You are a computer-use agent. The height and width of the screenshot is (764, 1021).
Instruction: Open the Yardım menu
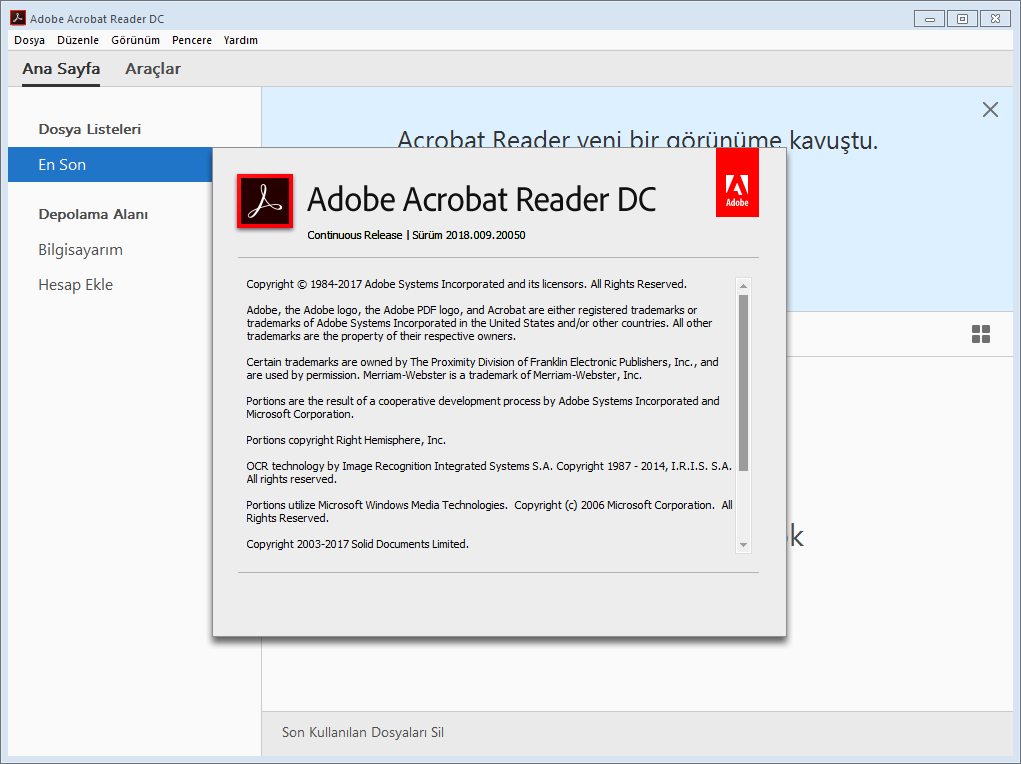[241, 40]
